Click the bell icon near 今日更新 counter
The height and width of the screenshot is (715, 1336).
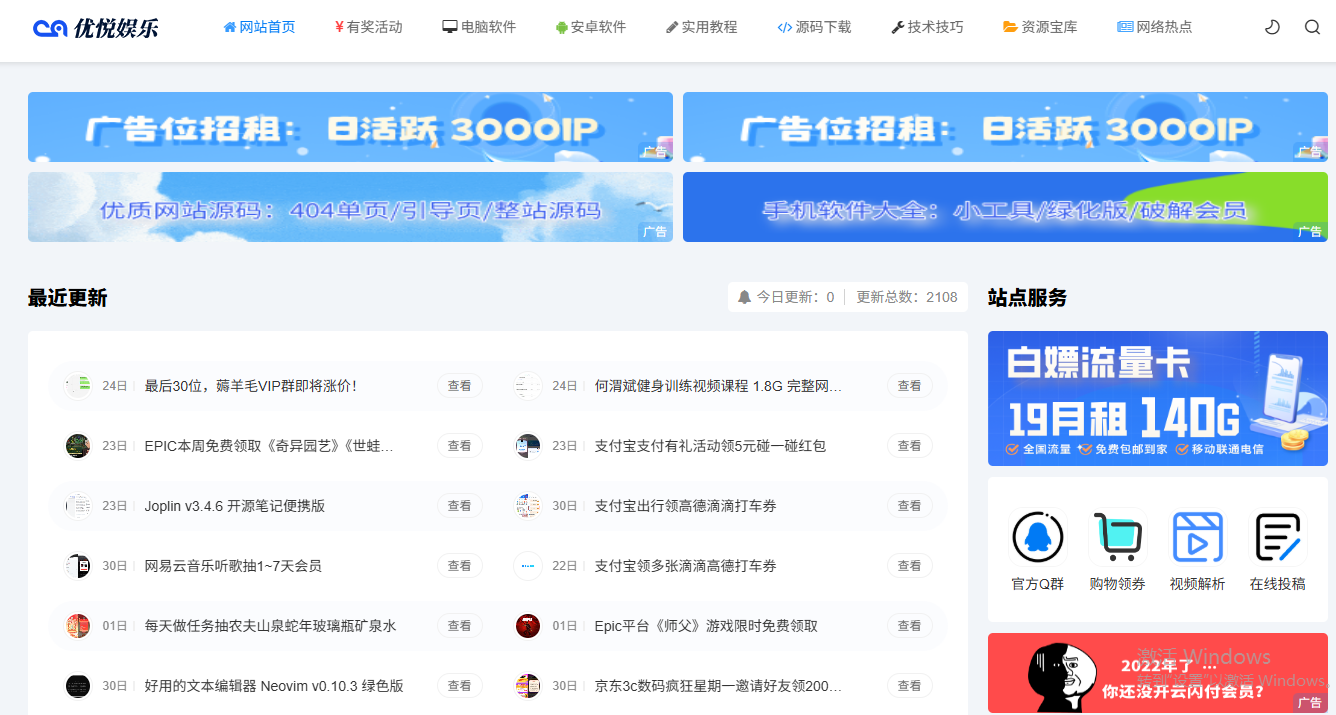click(x=744, y=296)
